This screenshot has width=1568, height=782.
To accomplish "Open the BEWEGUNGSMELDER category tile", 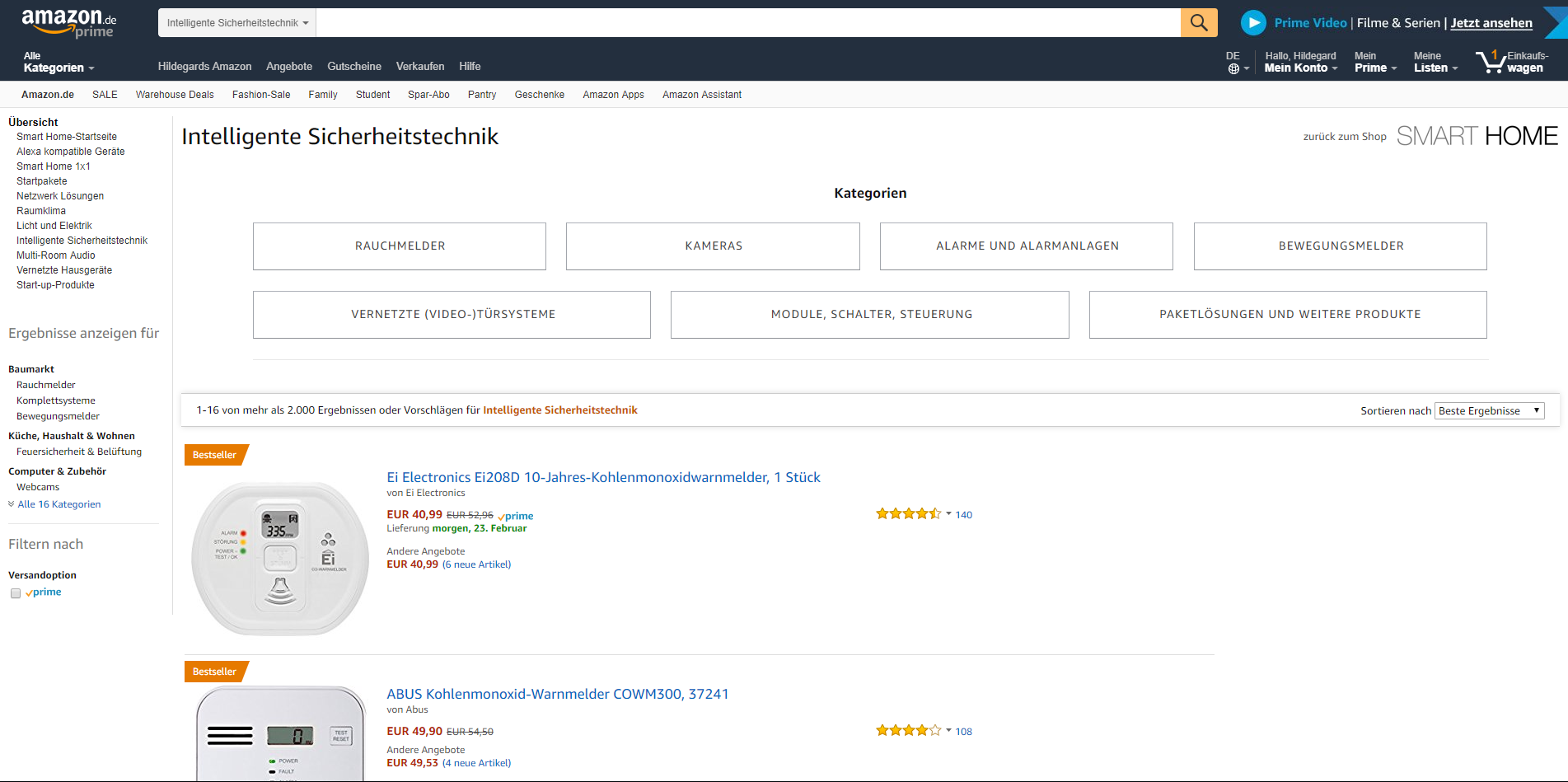I will coord(1341,246).
